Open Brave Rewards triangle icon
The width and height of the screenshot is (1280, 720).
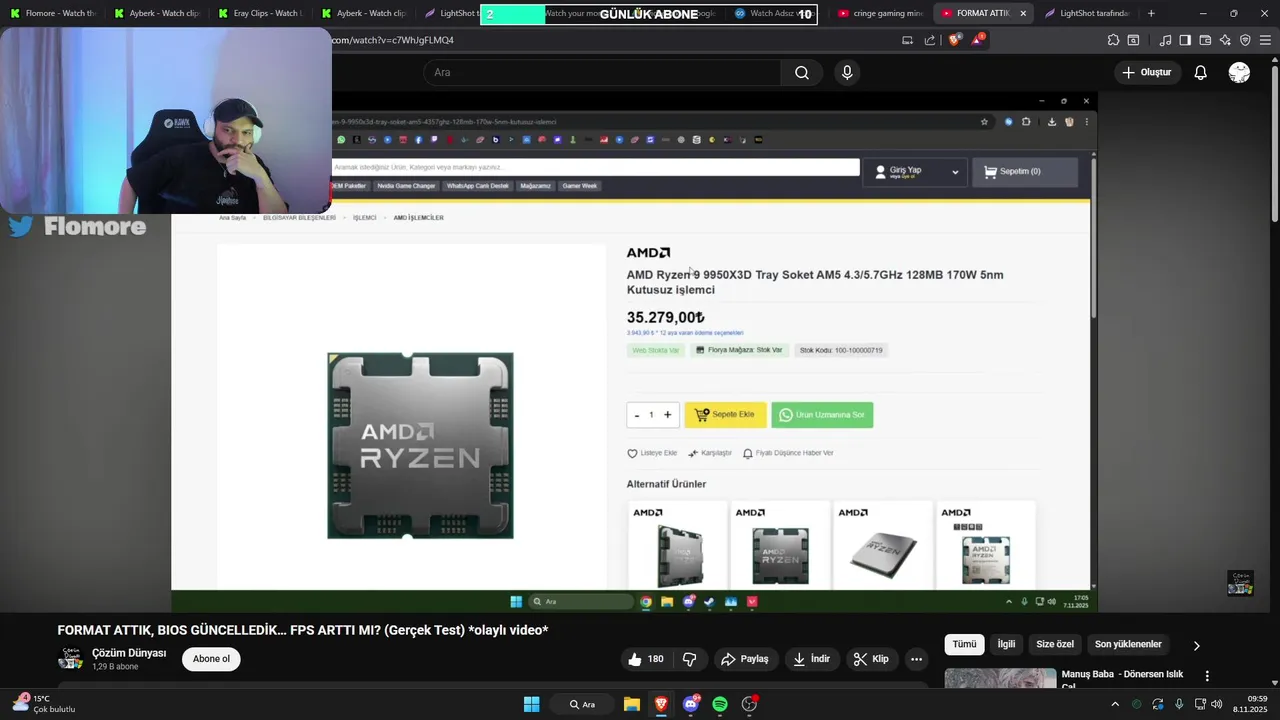coord(978,40)
